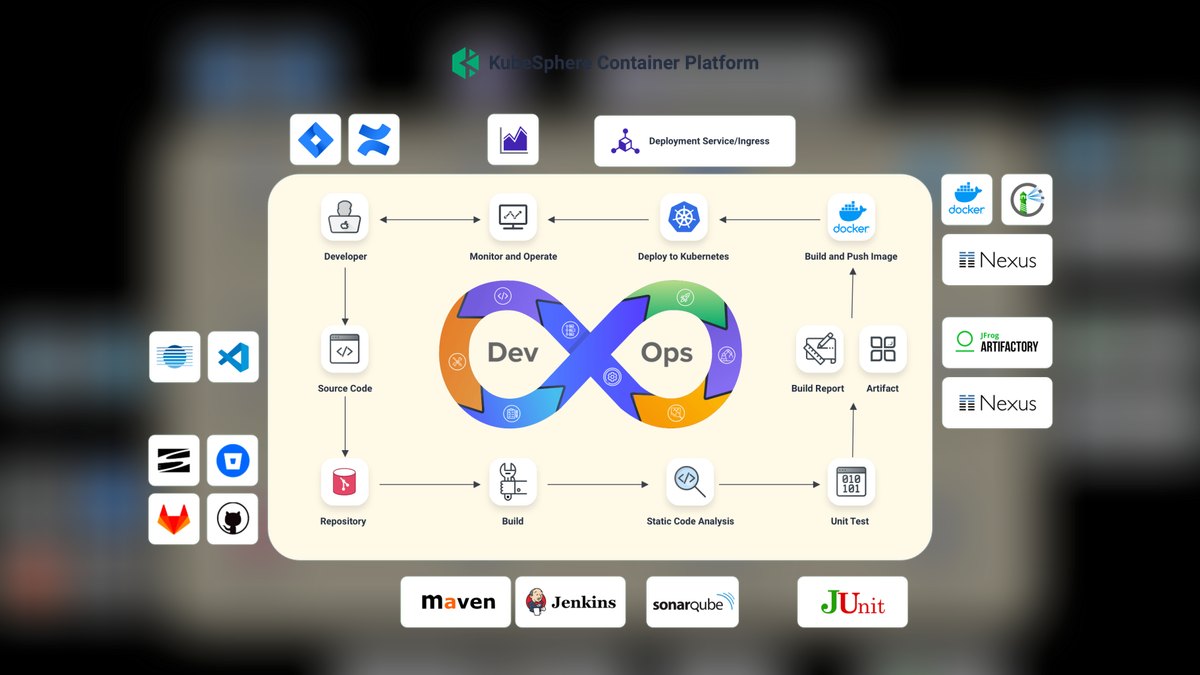Open the JFrog Artifactory card
Image resolution: width=1200 pixels, height=675 pixels.
coord(997,343)
